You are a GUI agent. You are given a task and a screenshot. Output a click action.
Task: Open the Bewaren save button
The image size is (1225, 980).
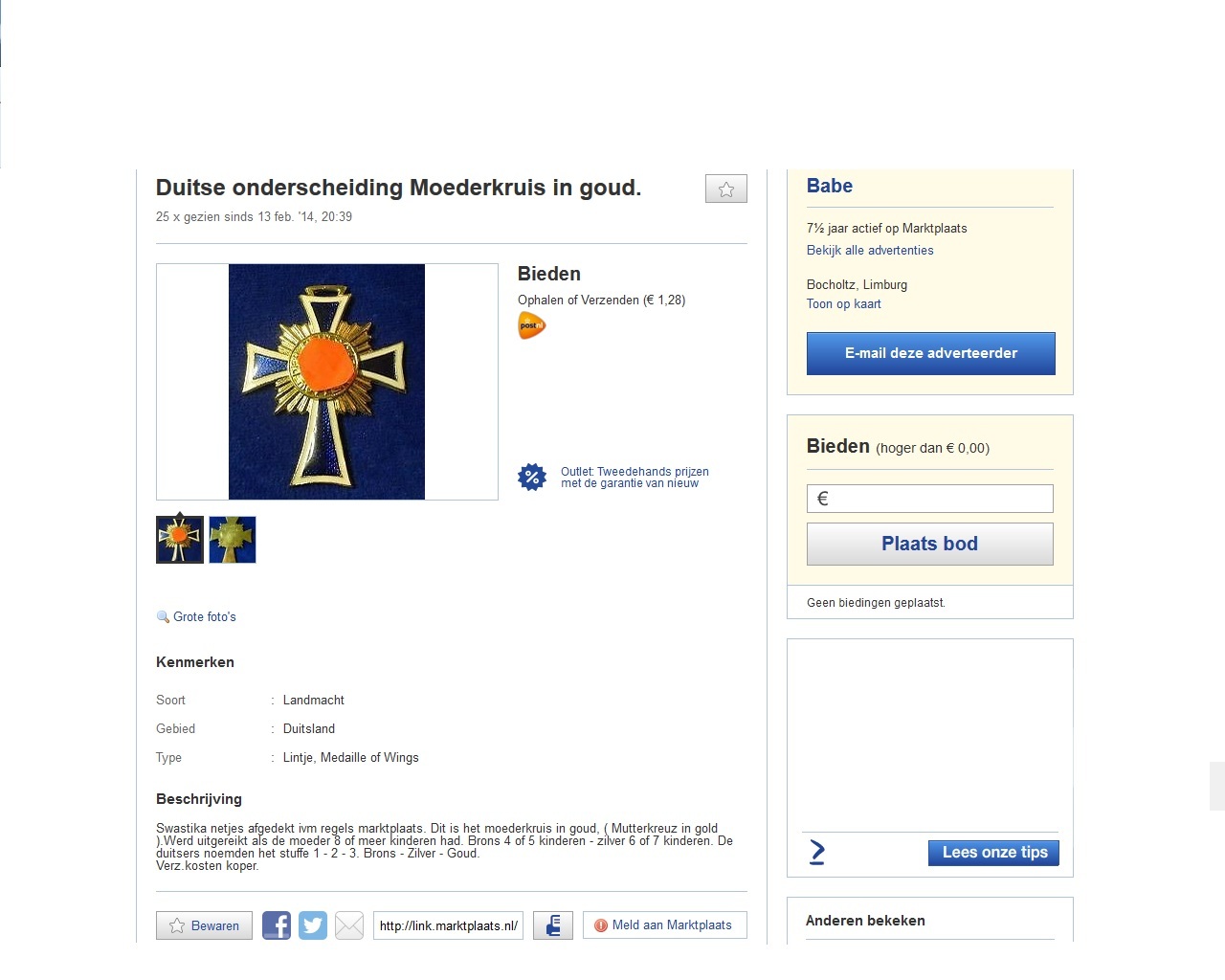pyautogui.click(x=205, y=925)
